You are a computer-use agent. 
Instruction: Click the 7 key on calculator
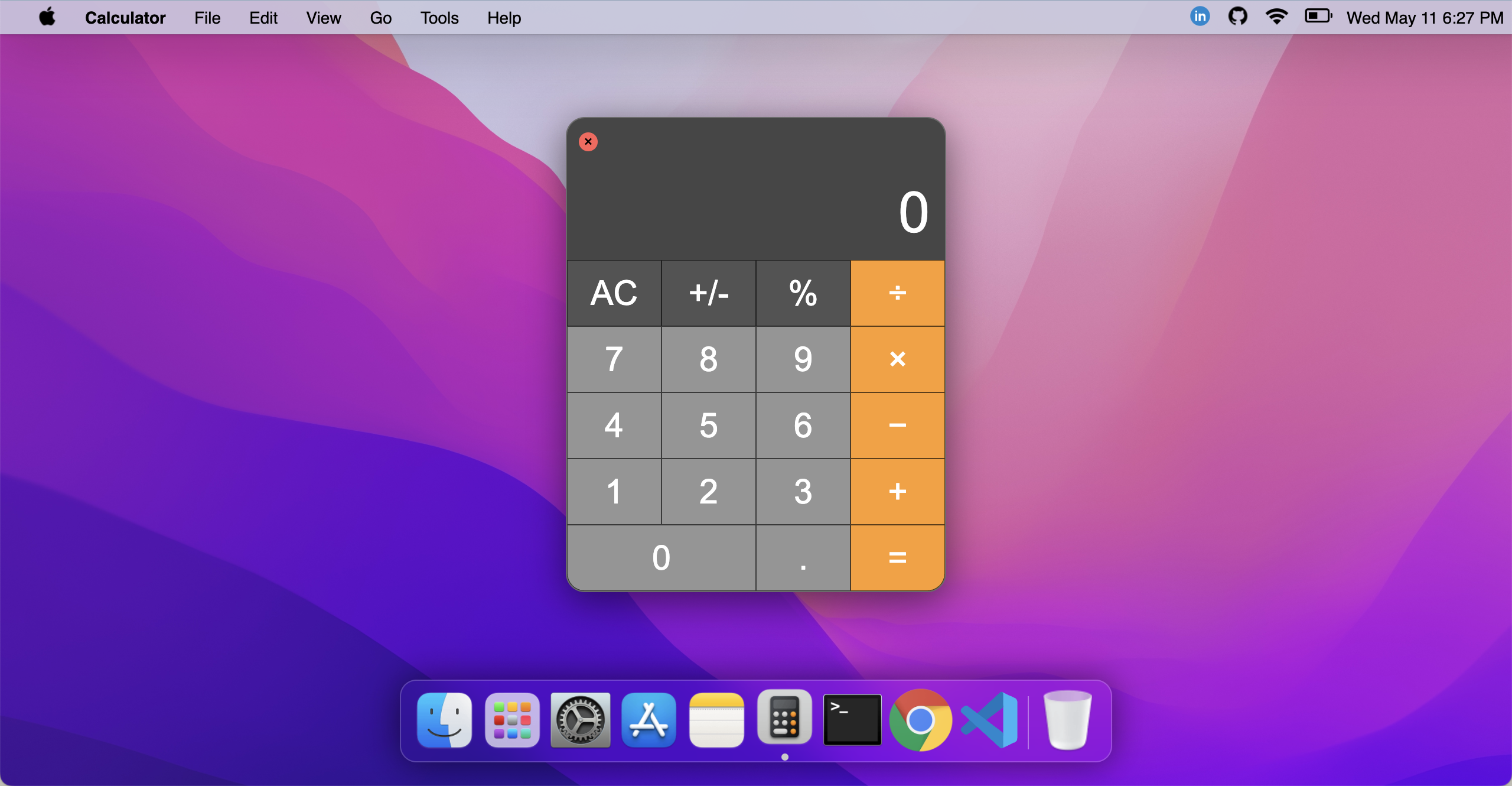pos(614,359)
